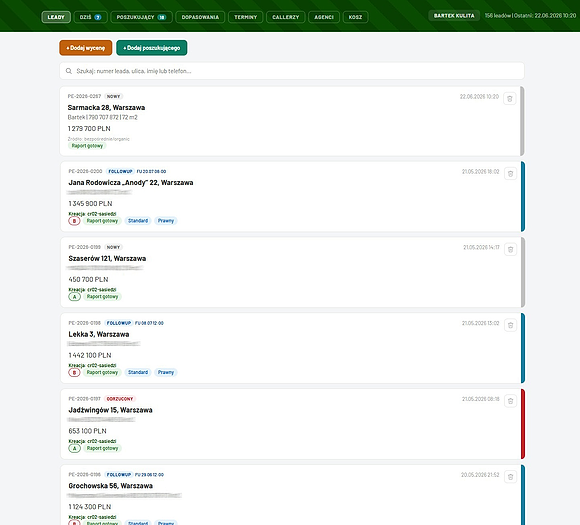Viewport: 580px width, 525px height.
Task: Click the magnifier icon in search bar
Action: pos(69,71)
